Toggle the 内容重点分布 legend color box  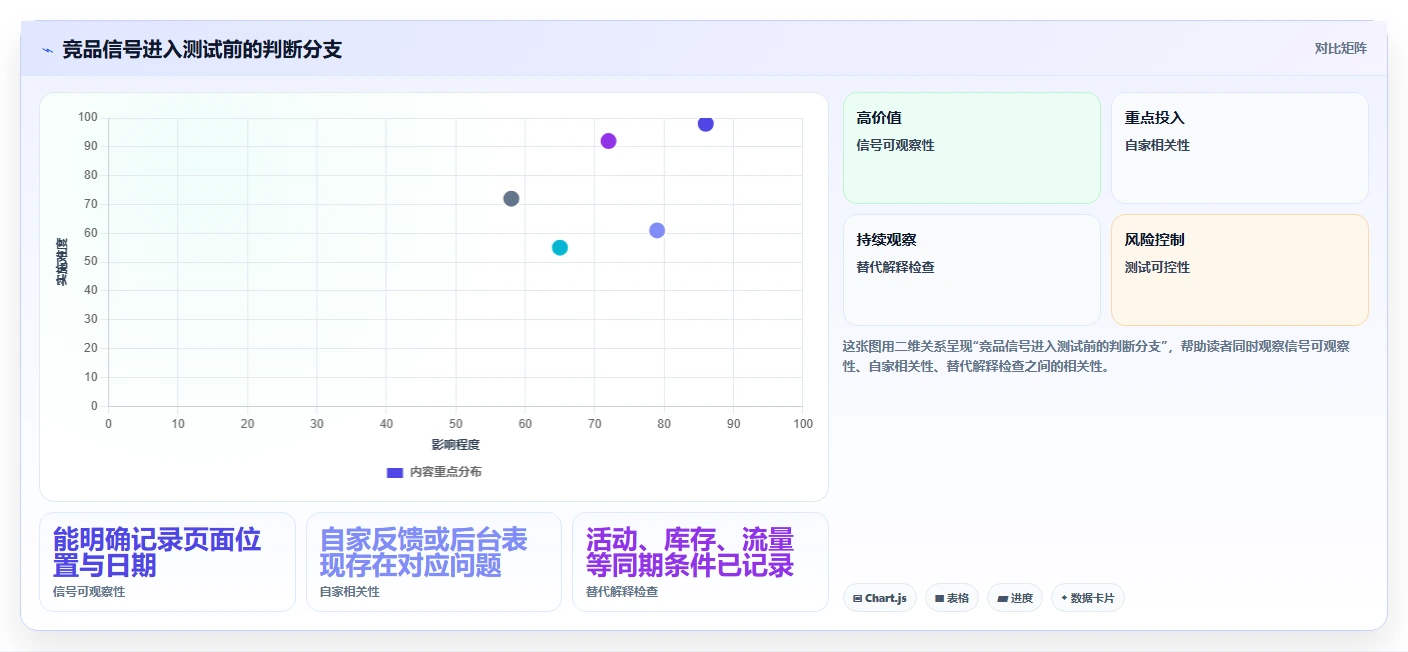394,472
